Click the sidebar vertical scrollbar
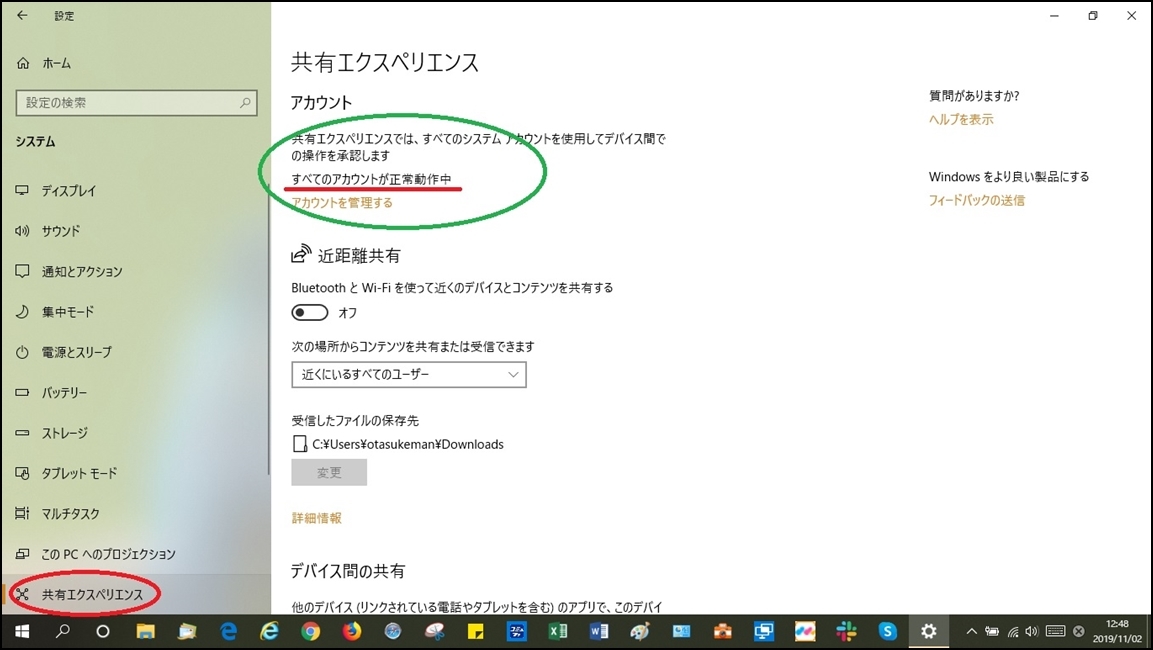1153x650 pixels. (x=268, y=331)
